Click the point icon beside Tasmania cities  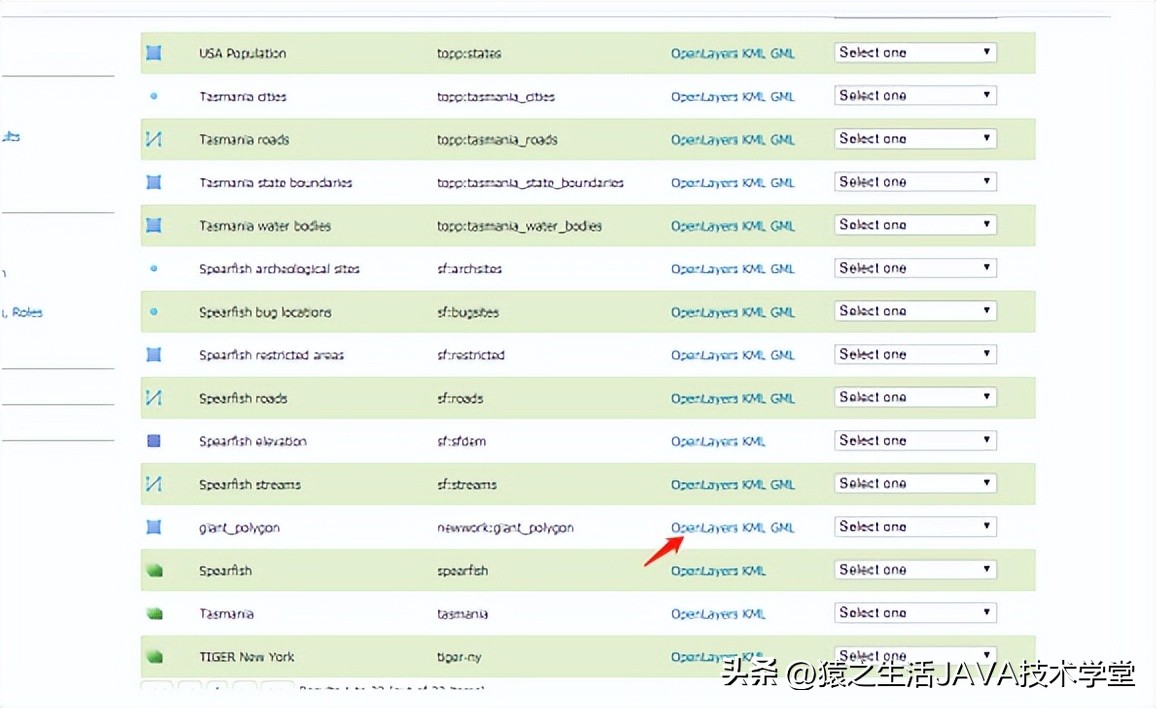[x=153, y=96]
